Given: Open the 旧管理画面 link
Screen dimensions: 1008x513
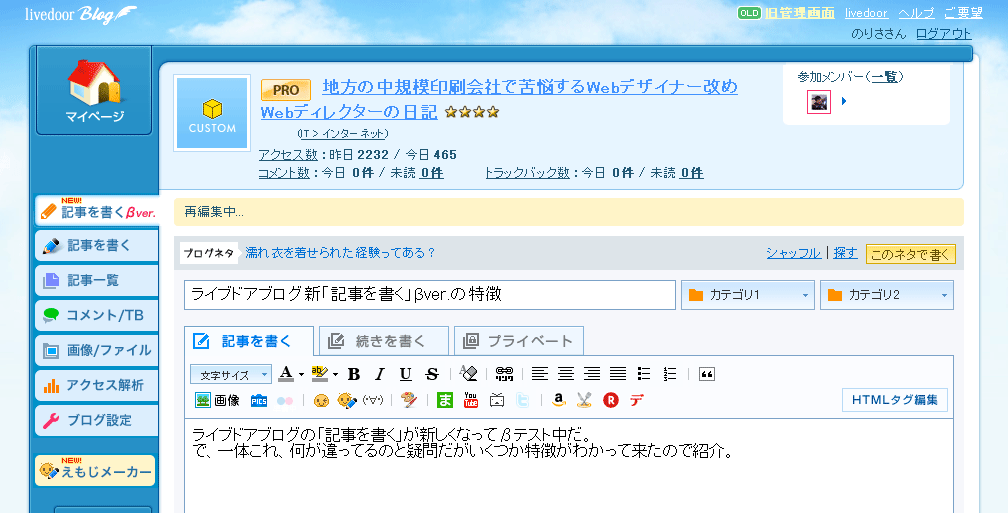Looking at the screenshot, I should point(799,13).
